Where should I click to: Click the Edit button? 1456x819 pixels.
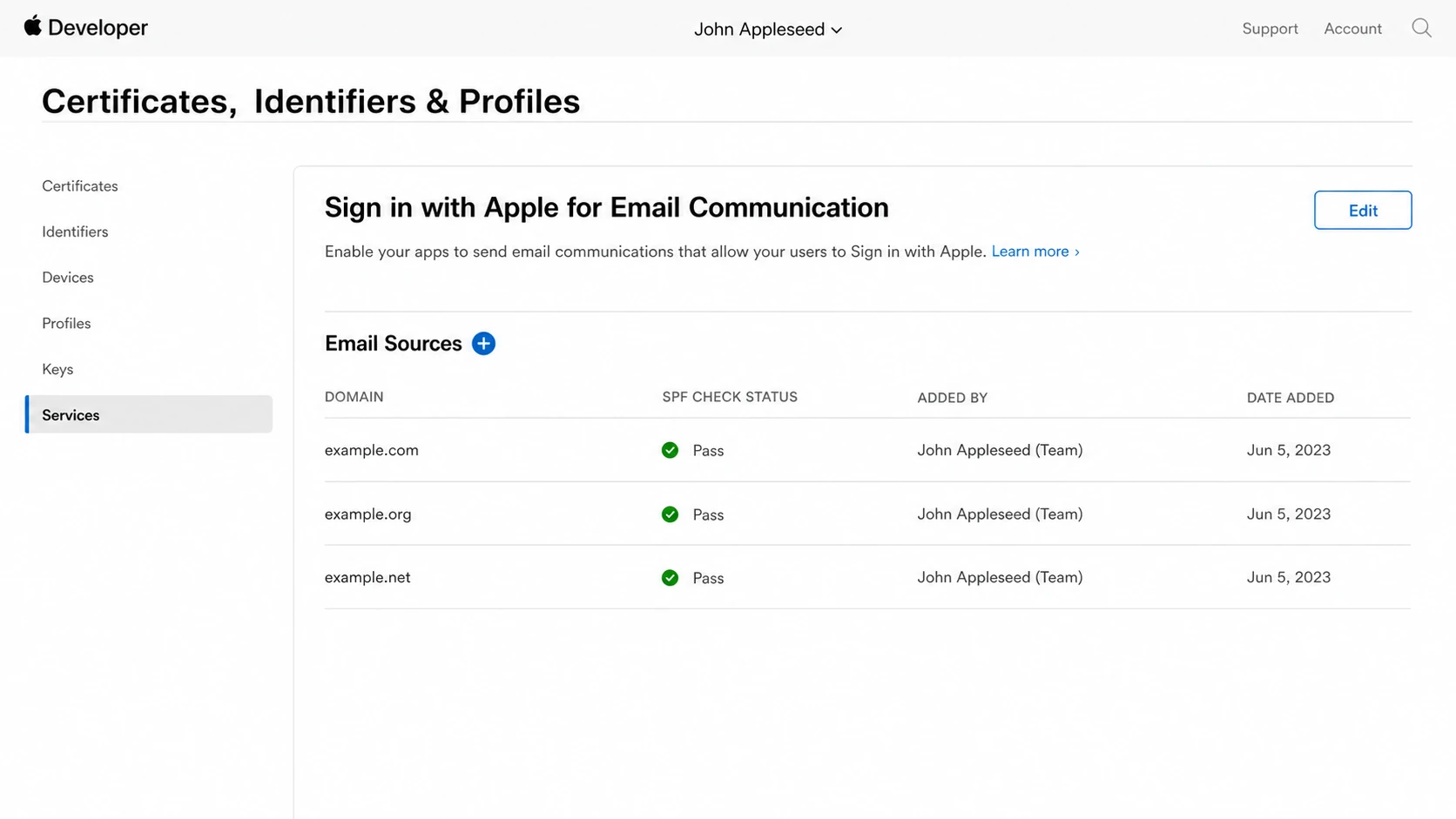pos(1363,210)
